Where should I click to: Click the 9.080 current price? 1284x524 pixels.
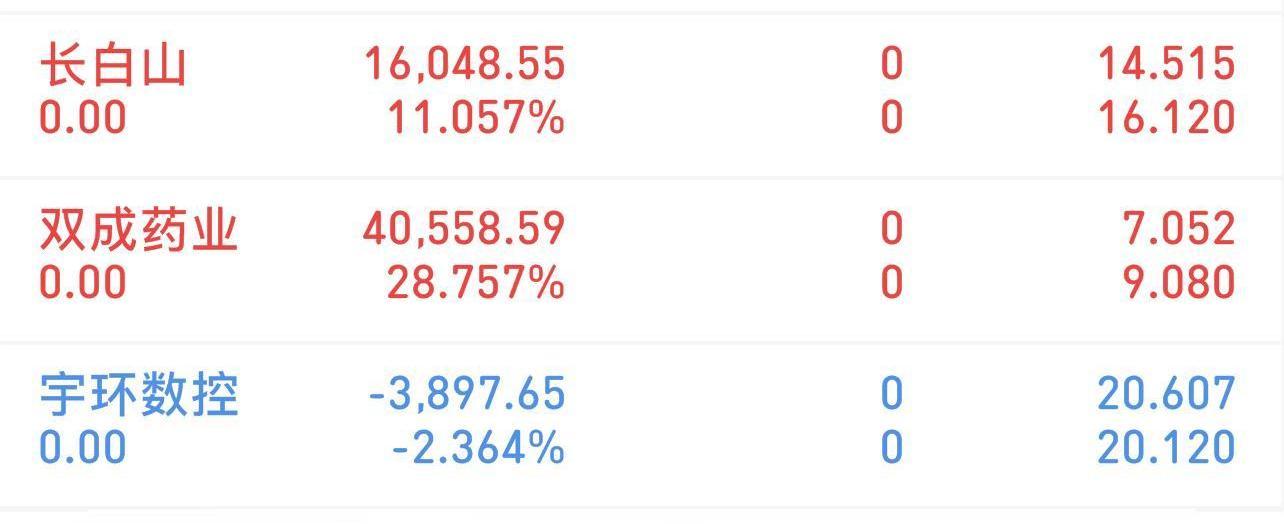click(x=1179, y=282)
